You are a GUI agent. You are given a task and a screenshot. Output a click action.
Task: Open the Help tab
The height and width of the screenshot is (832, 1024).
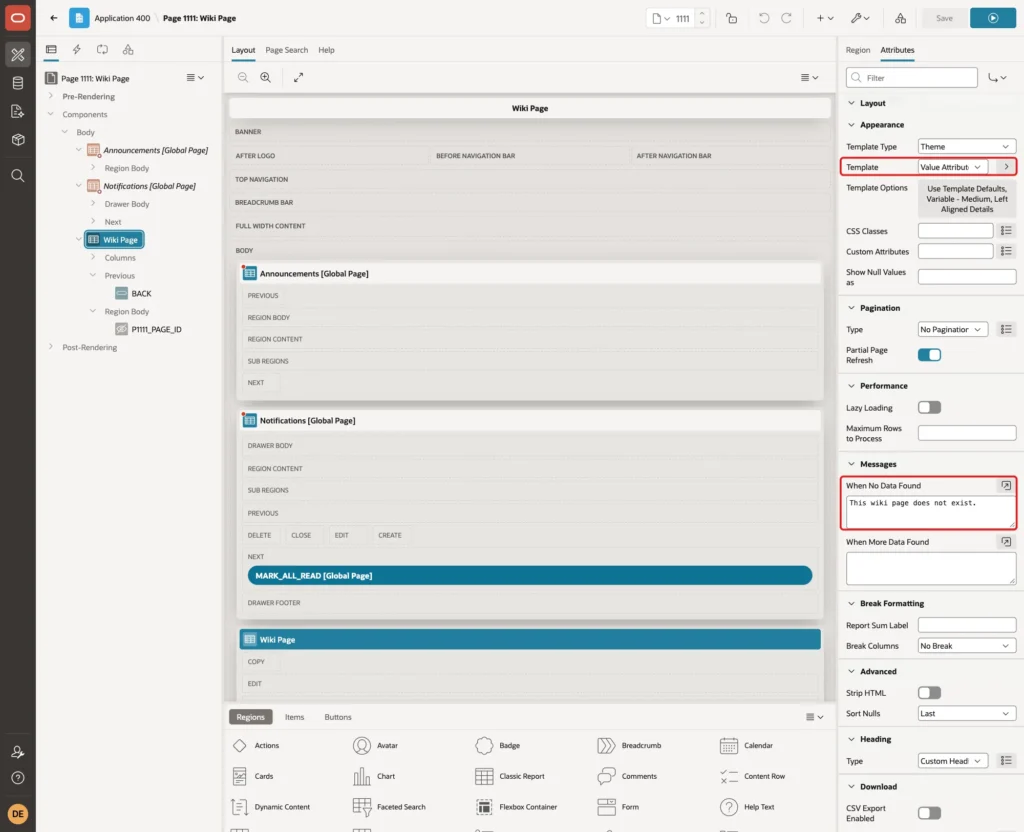(326, 50)
